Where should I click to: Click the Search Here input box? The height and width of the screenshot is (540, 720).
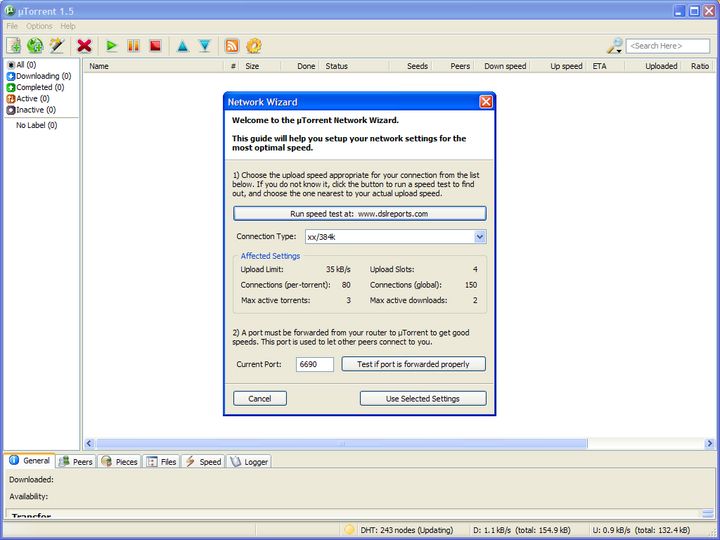[x=668, y=46]
